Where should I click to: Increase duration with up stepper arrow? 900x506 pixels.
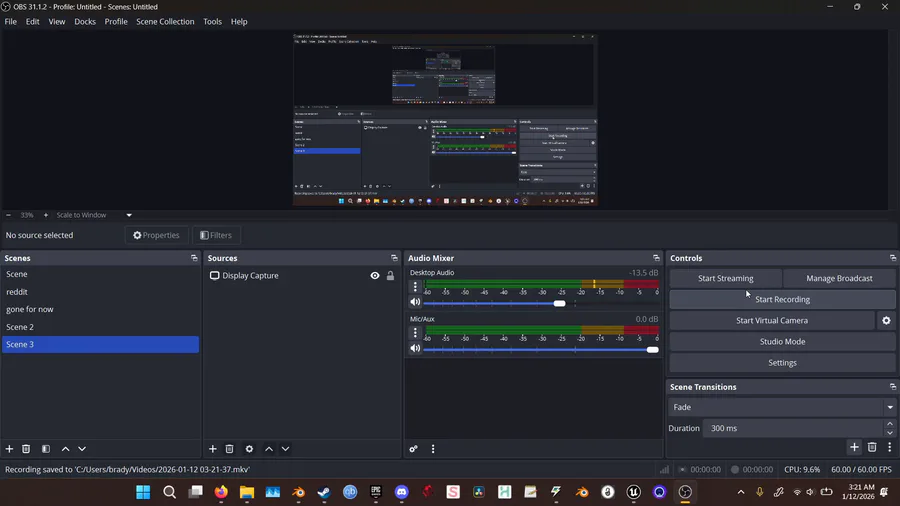[890, 425]
